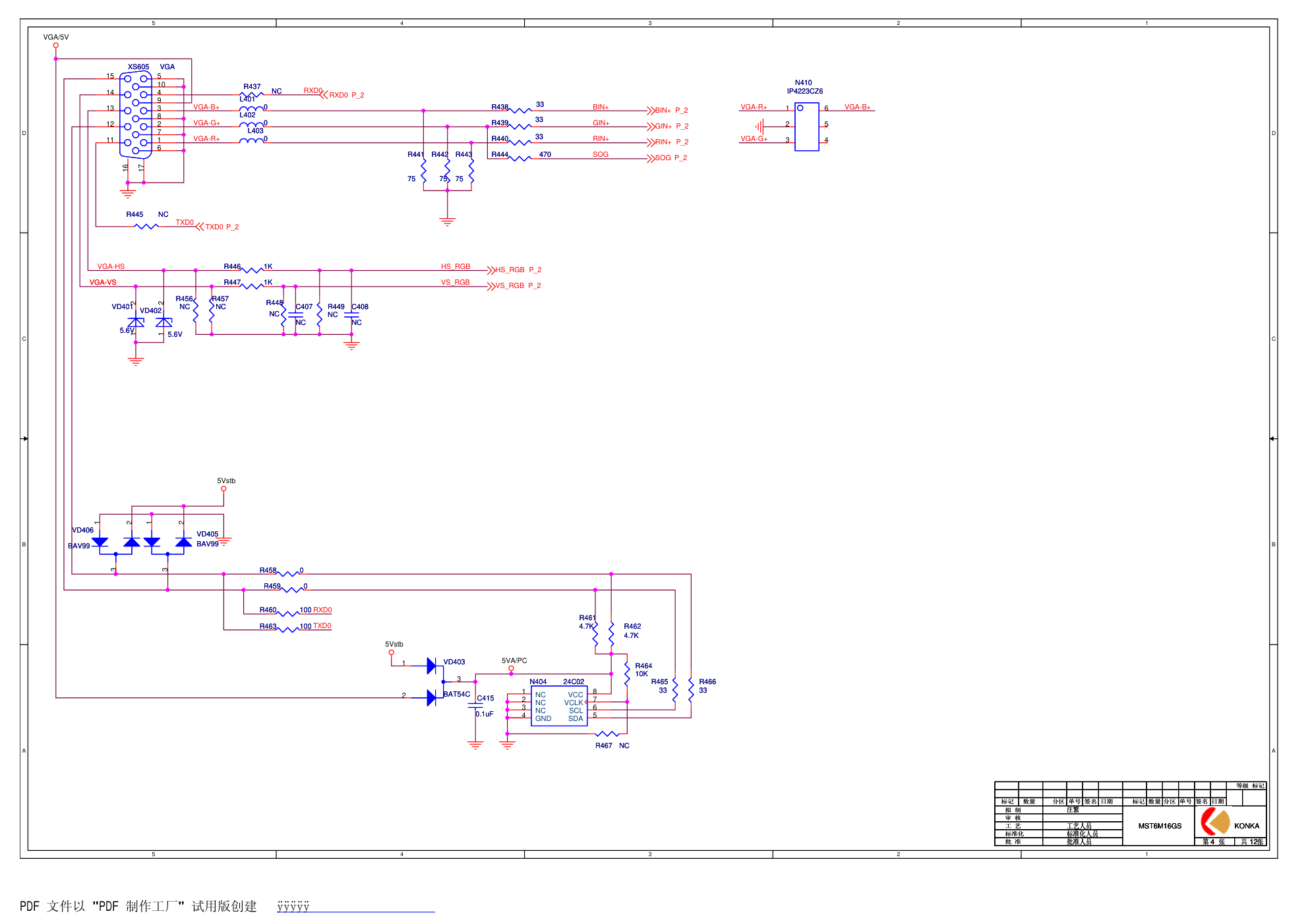Select the L401 inductor symbol
1308x924 pixels.
(x=251, y=109)
